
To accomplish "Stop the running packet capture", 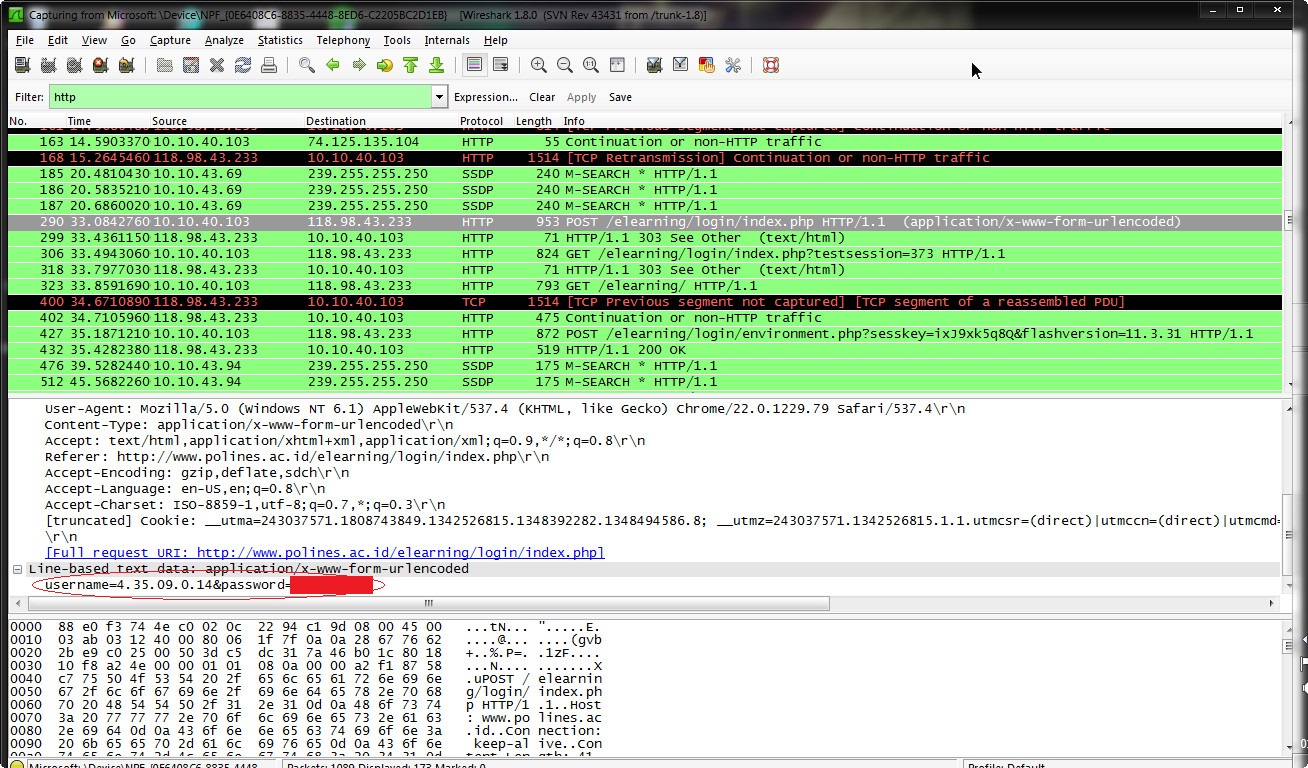I will [x=100, y=64].
